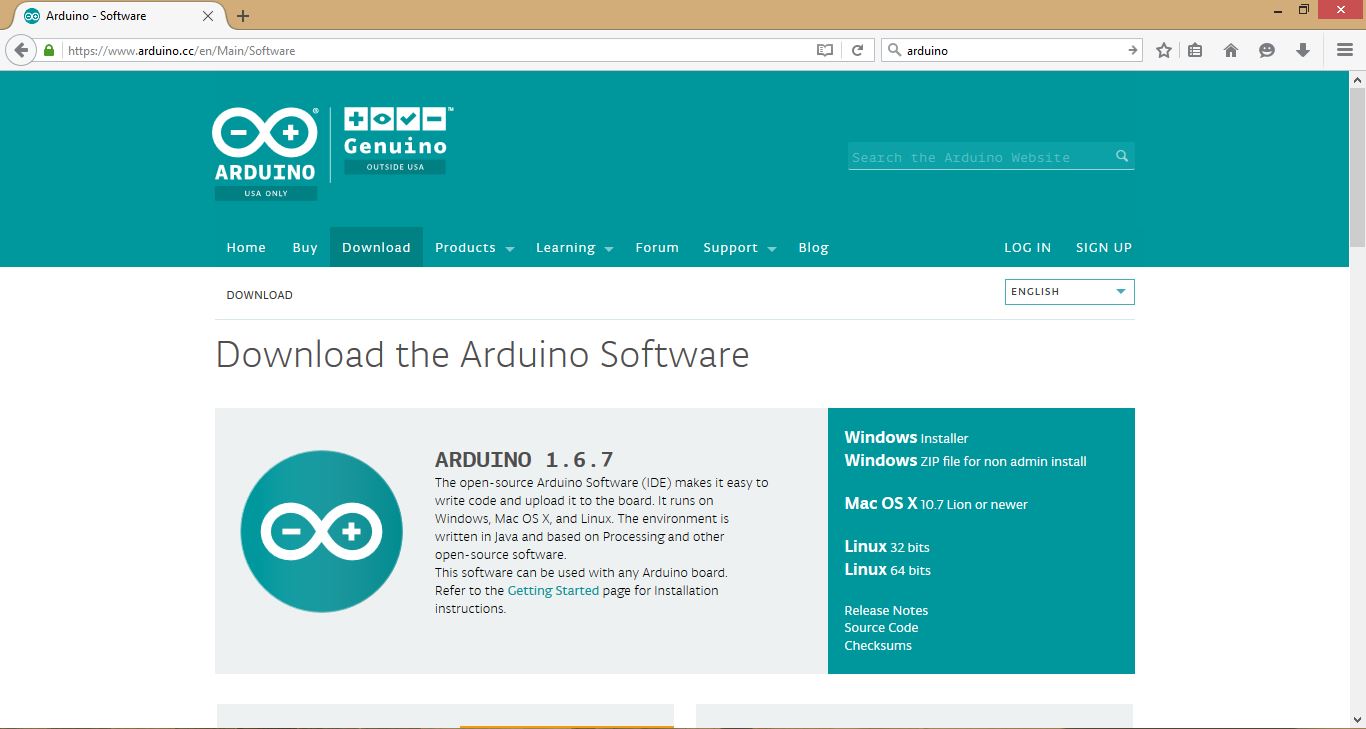Image resolution: width=1366 pixels, height=729 pixels.
Task: Open the Forum menu item
Action: point(657,247)
